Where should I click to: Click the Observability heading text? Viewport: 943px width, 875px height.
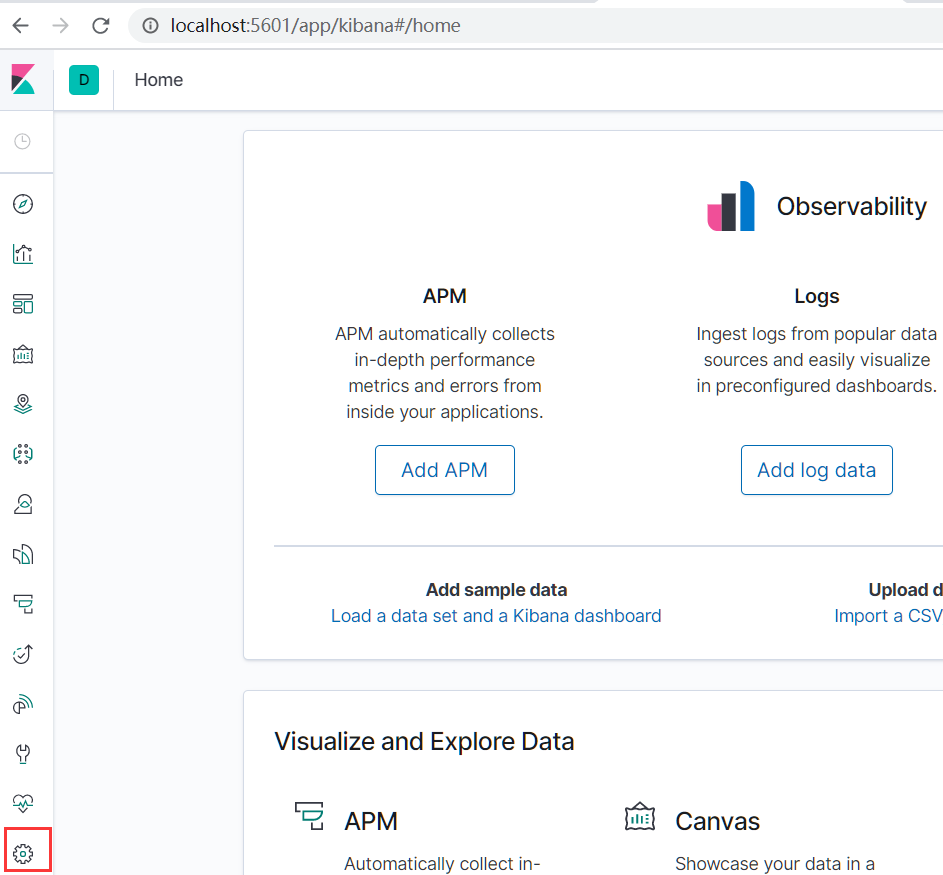click(x=852, y=206)
